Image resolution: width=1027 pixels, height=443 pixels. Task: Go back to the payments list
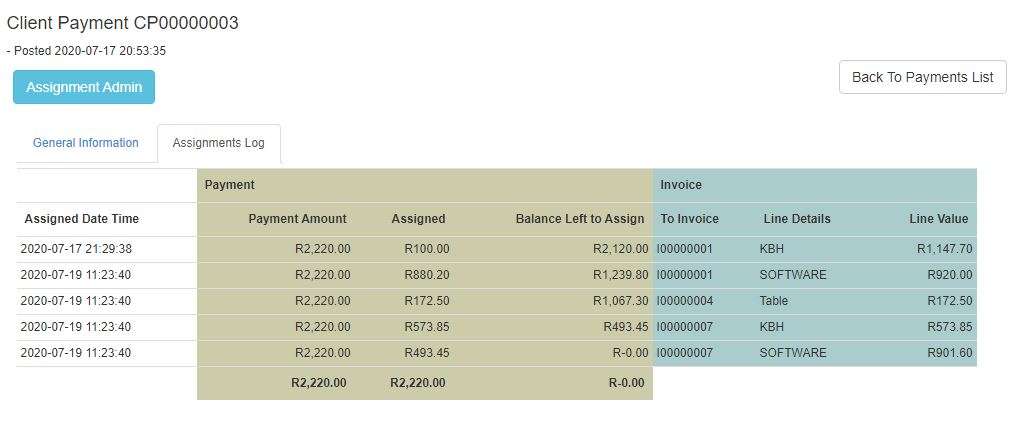point(922,77)
